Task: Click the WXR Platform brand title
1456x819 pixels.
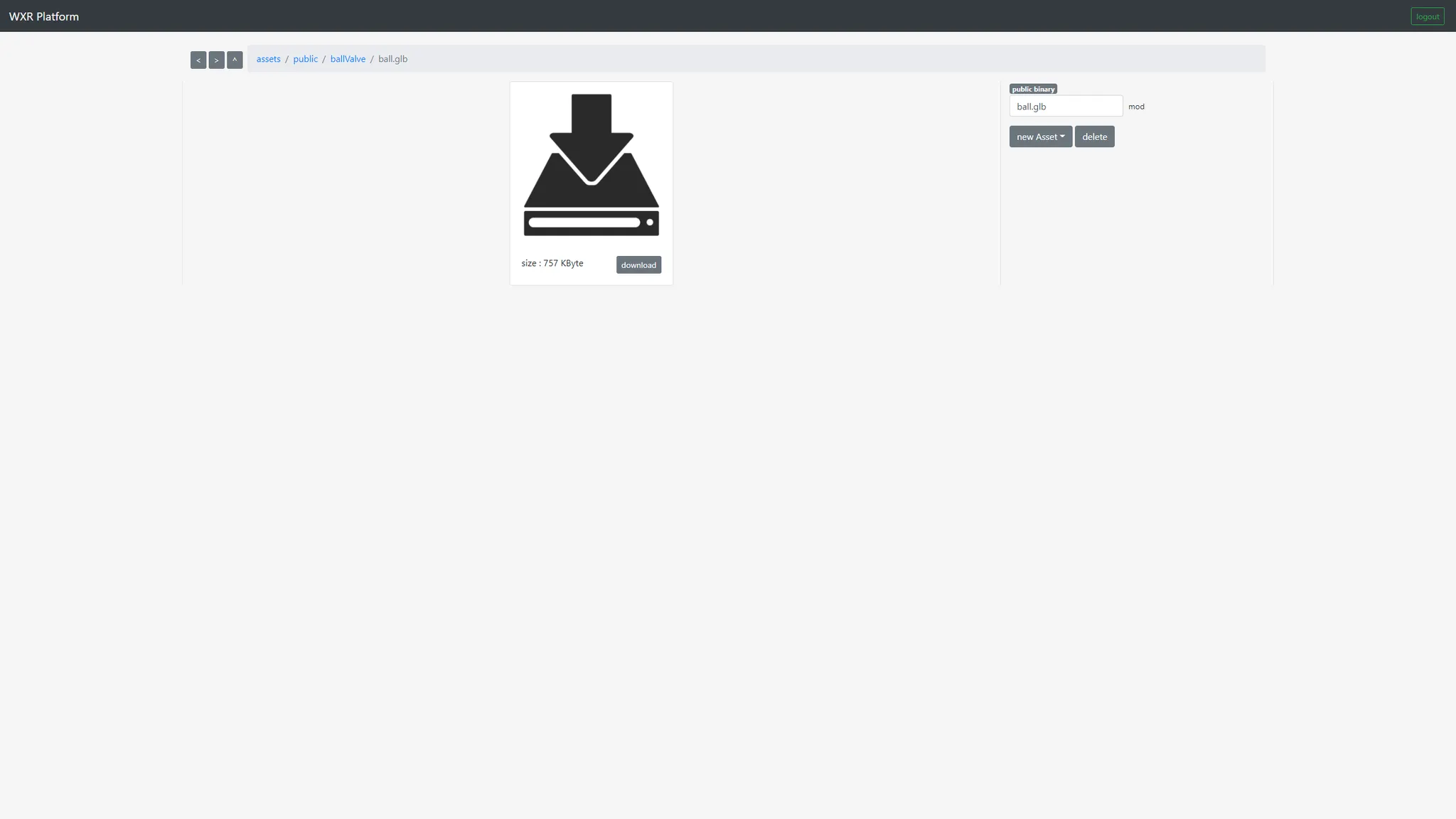Action: [44, 16]
